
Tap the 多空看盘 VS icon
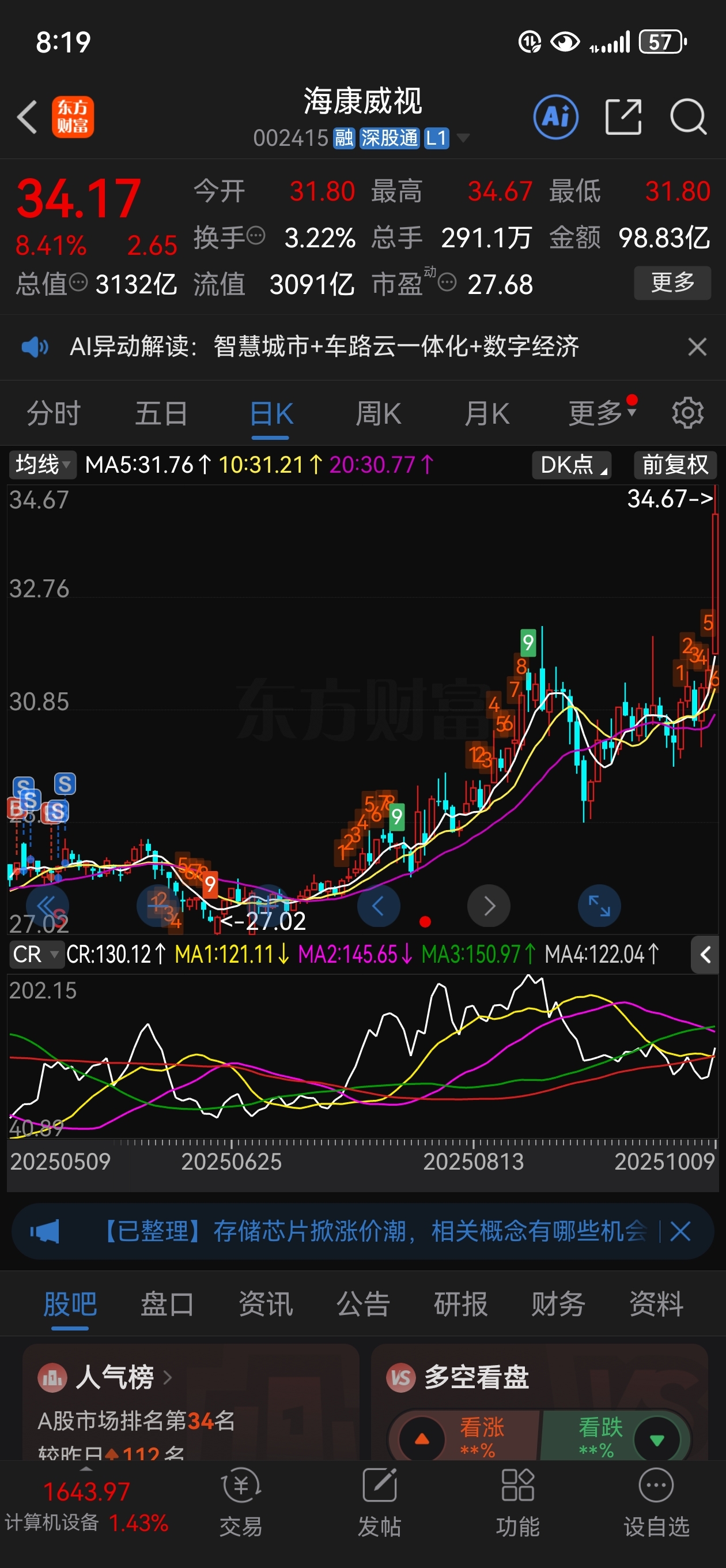pyautogui.click(x=401, y=1378)
